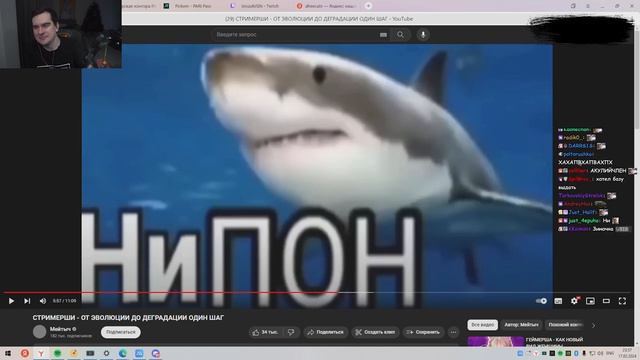
Task: Switch to theater mode view
Action: [606, 301]
